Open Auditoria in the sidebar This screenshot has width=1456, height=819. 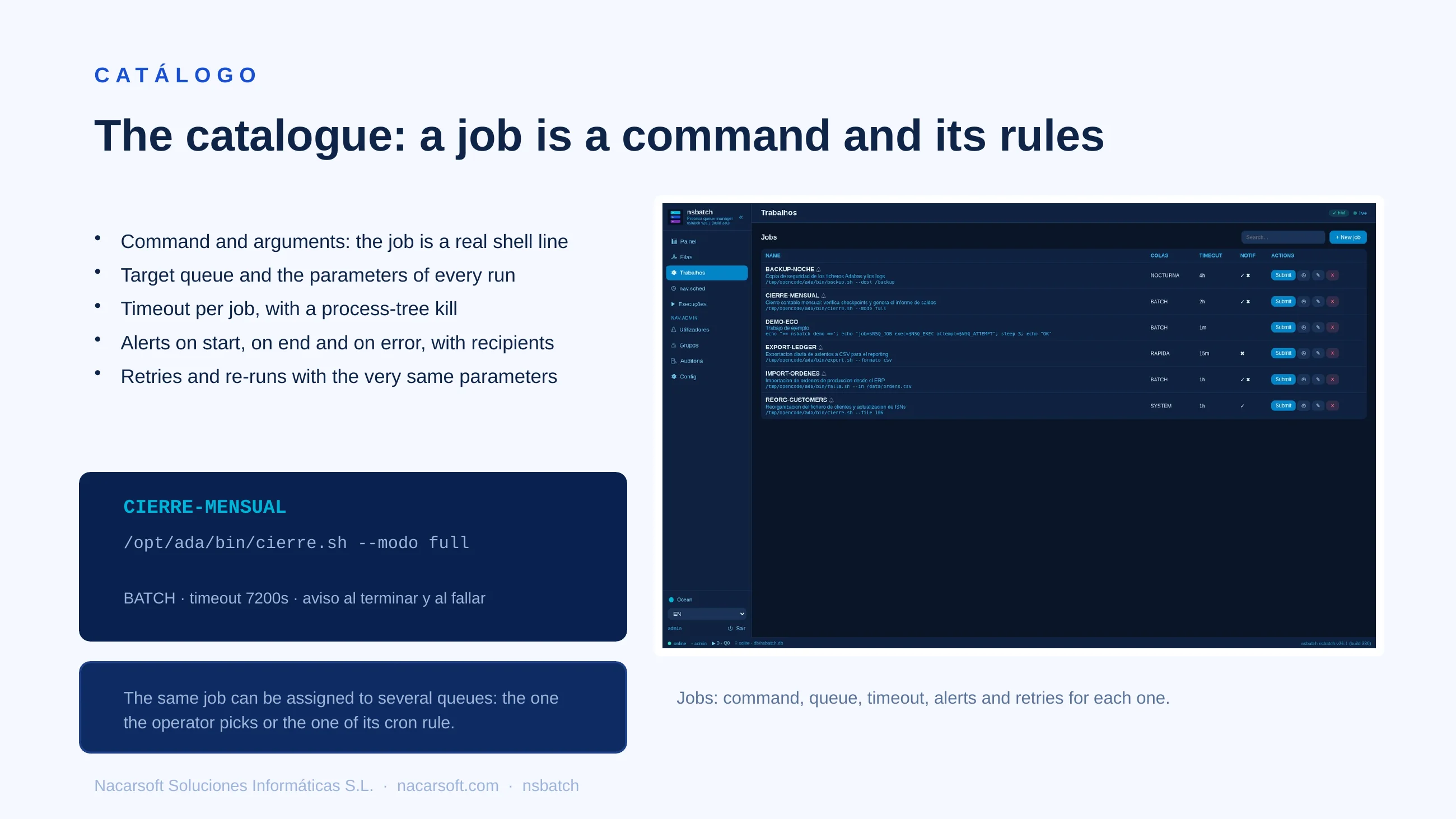(x=707, y=361)
